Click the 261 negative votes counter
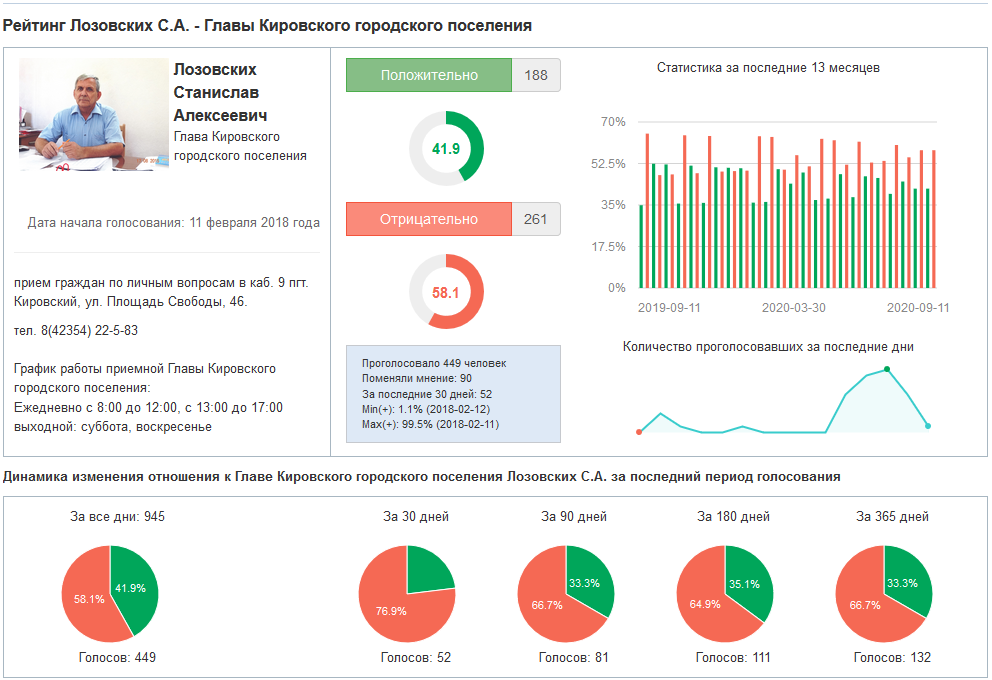The width and height of the screenshot is (992, 680). point(536,219)
